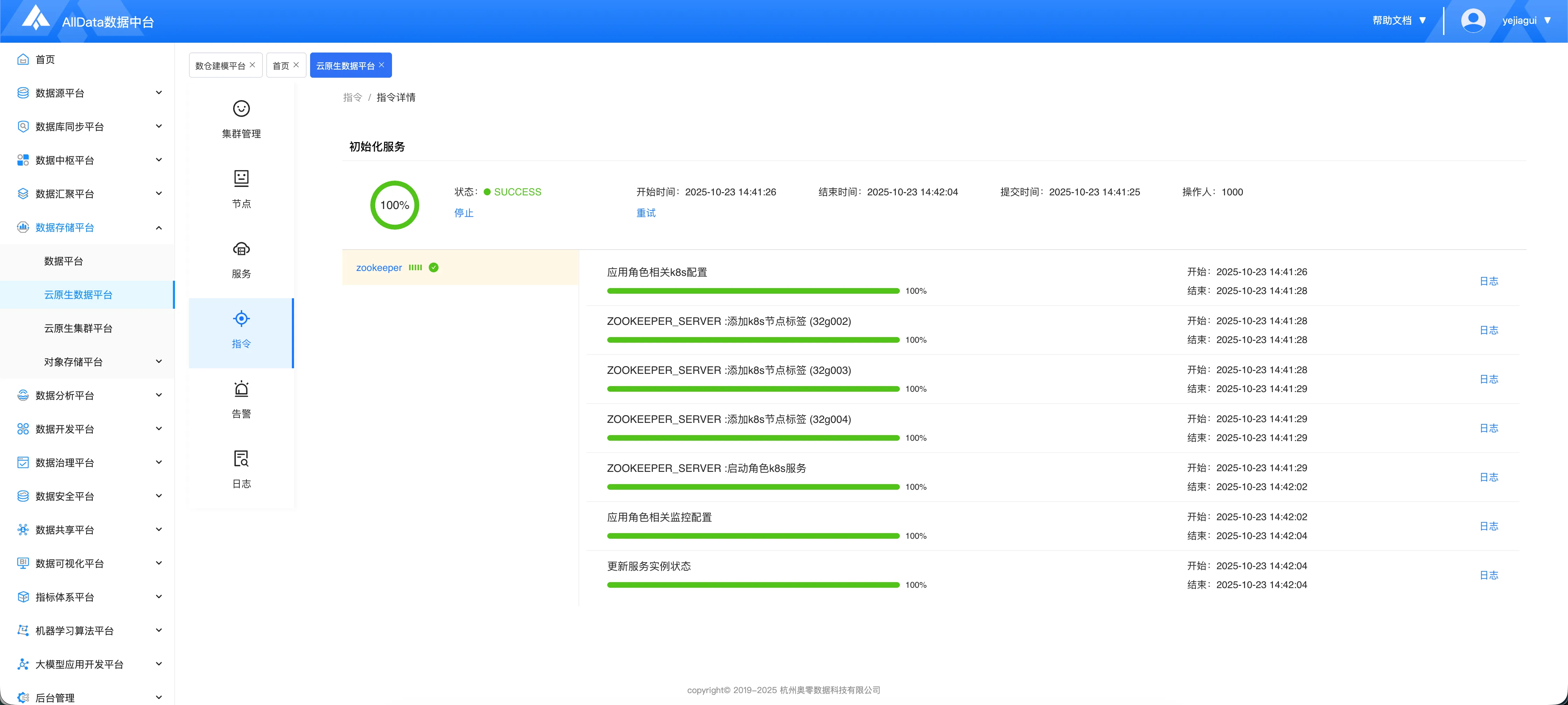
Task: Close the 云原生数据平台 tab
Action: pyautogui.click(x=381, y=64)
